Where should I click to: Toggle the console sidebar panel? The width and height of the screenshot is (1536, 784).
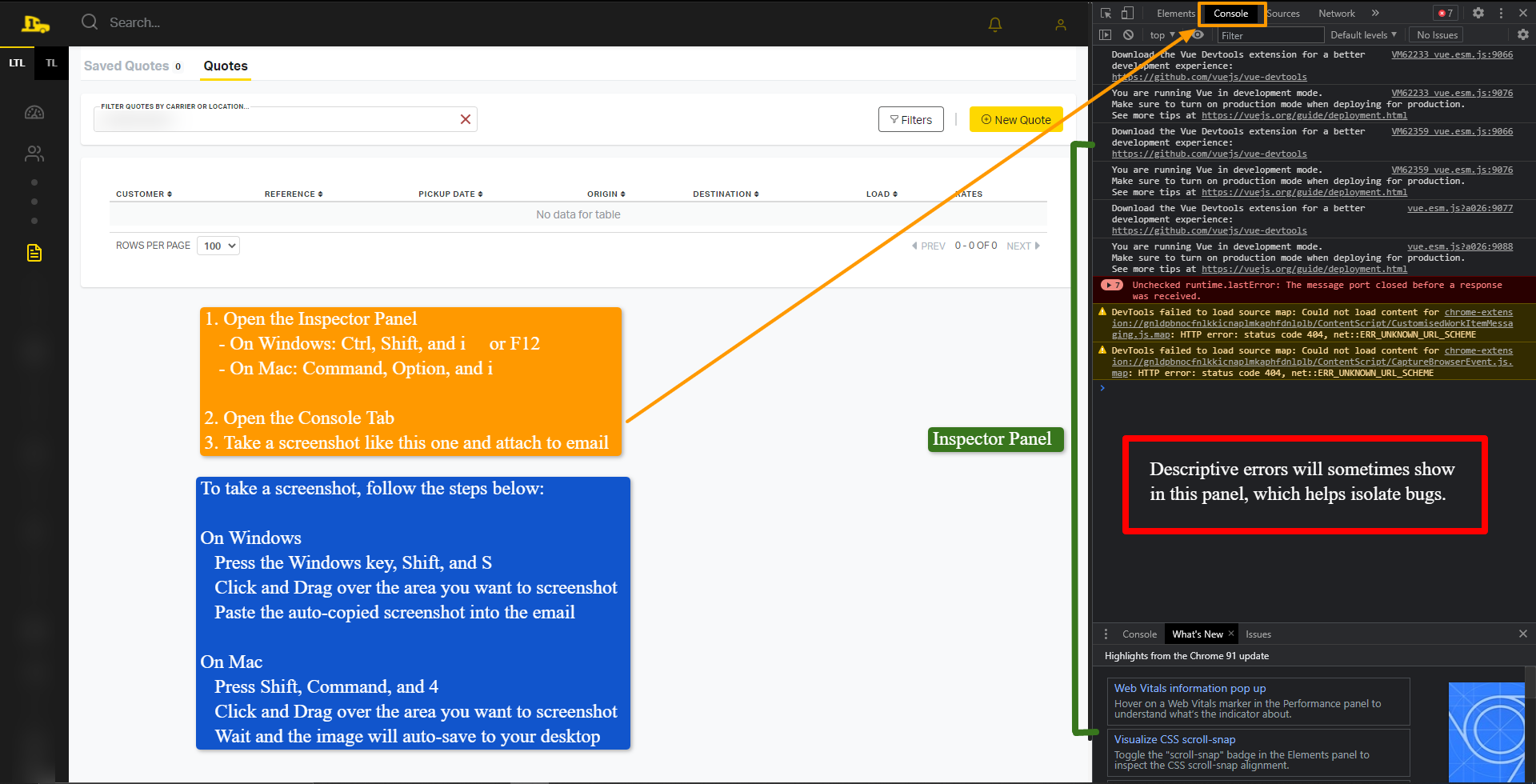tap(1106, 34)
